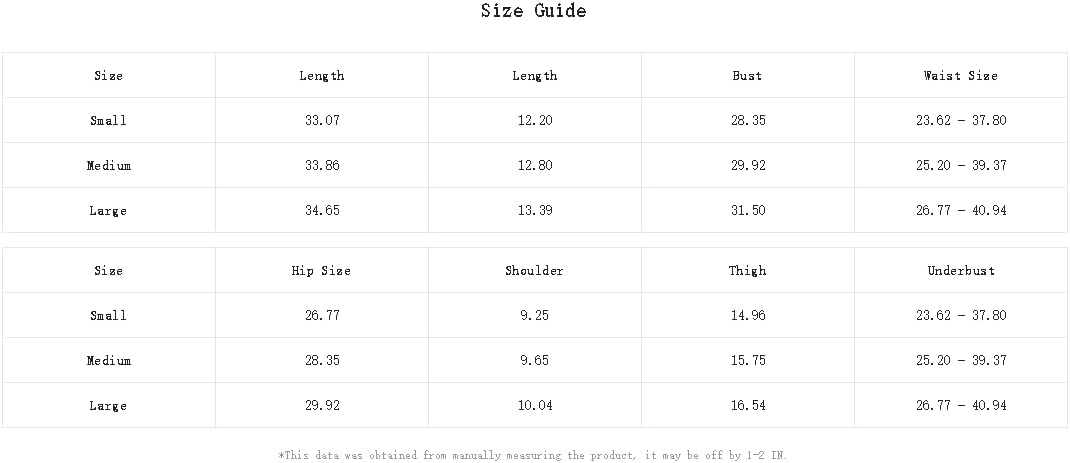Image resolution: width=1070 pixels, height=463 pixels.
Task: Select the 34.65 length value
Action: click(322, 210)
